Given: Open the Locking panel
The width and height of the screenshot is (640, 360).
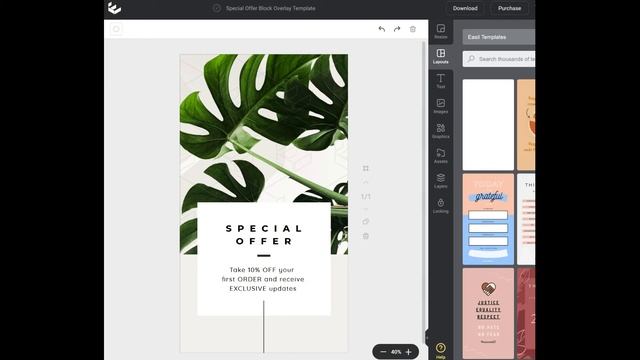Looking at the screenshot, I should 441,206.
